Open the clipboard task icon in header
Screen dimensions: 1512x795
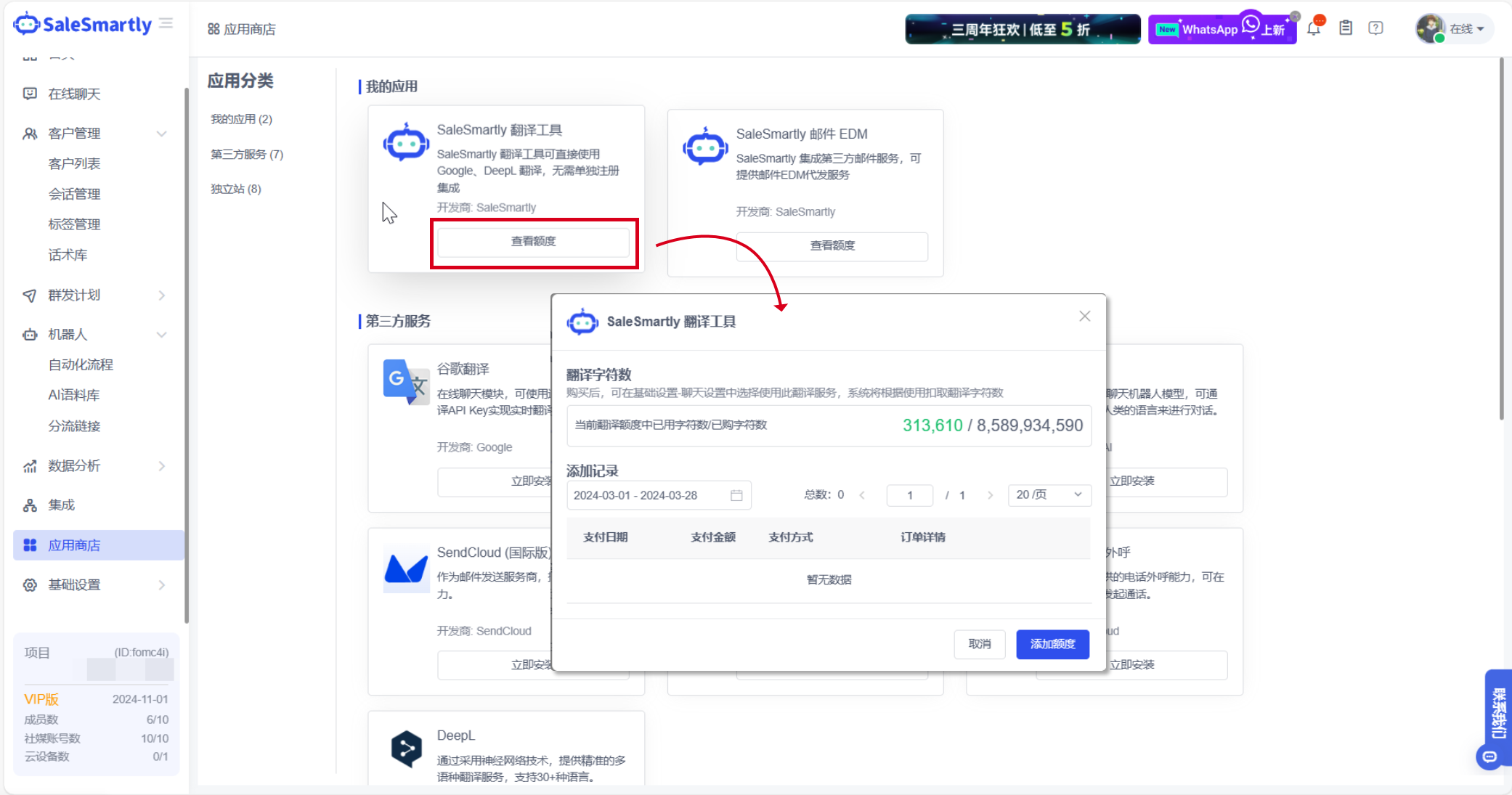1346,28
